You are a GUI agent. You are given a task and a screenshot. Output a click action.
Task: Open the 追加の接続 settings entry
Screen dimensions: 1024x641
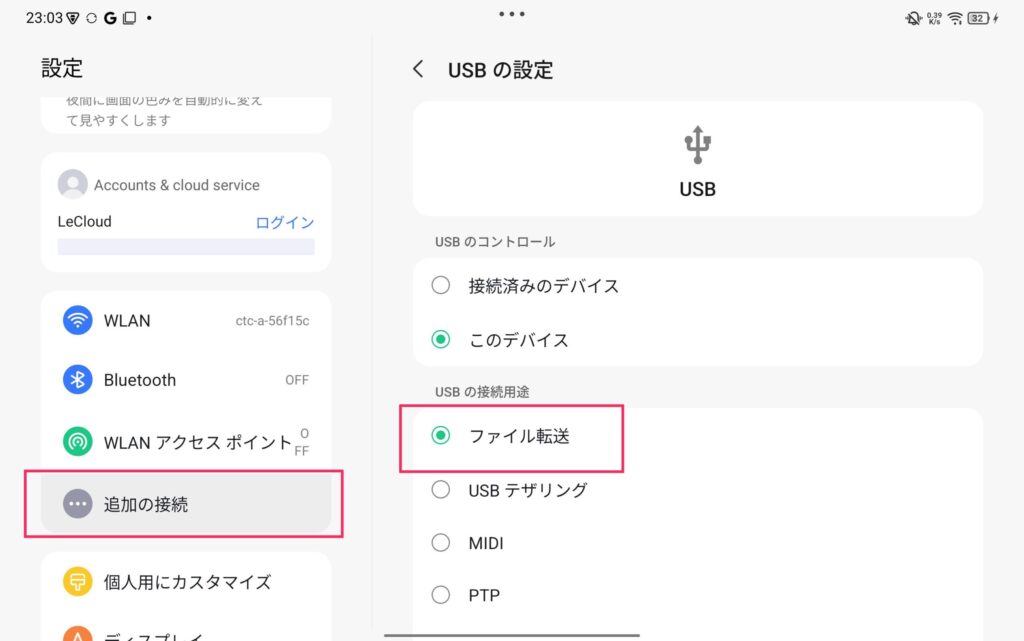(186, 504)
